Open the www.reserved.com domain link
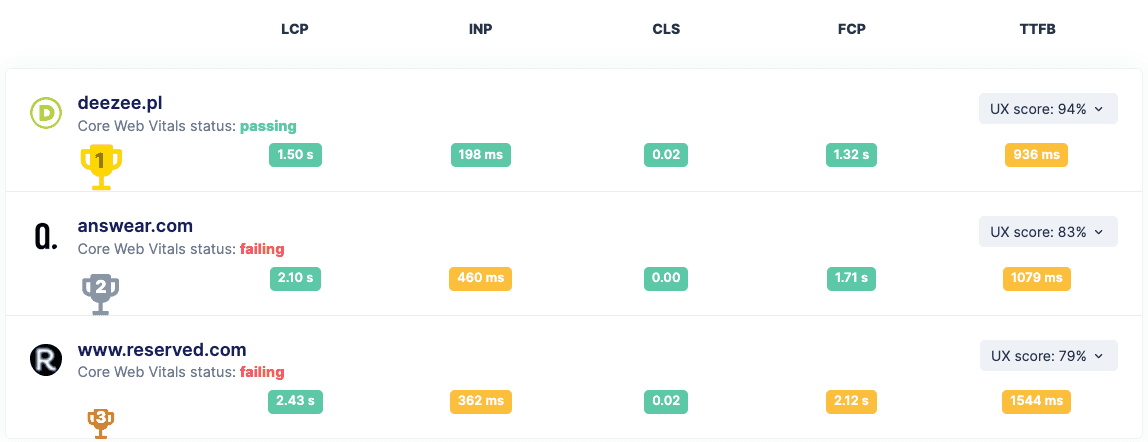 click(x=162, y=350)
